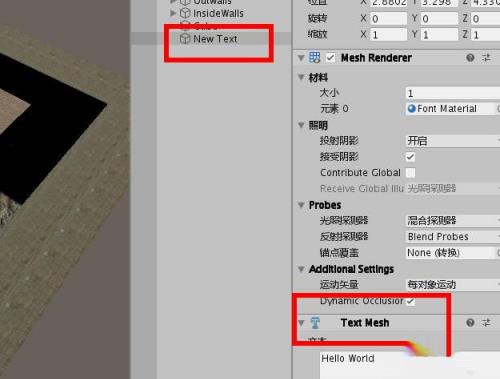
Task: Click the Font Material blue sphere icon
Action: tap(412, 108)
